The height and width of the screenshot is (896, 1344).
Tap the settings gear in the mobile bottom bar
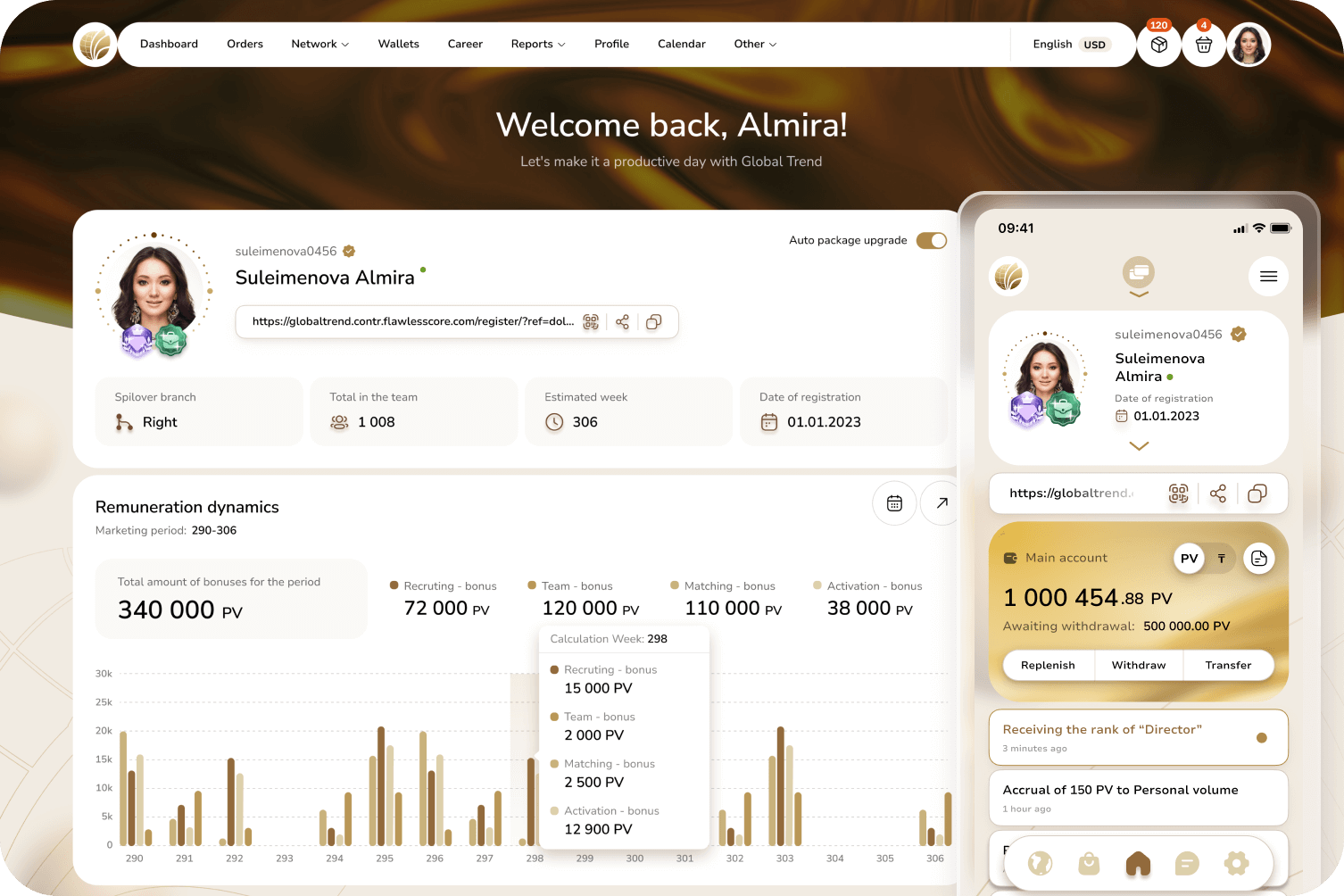click(1236, 863)
